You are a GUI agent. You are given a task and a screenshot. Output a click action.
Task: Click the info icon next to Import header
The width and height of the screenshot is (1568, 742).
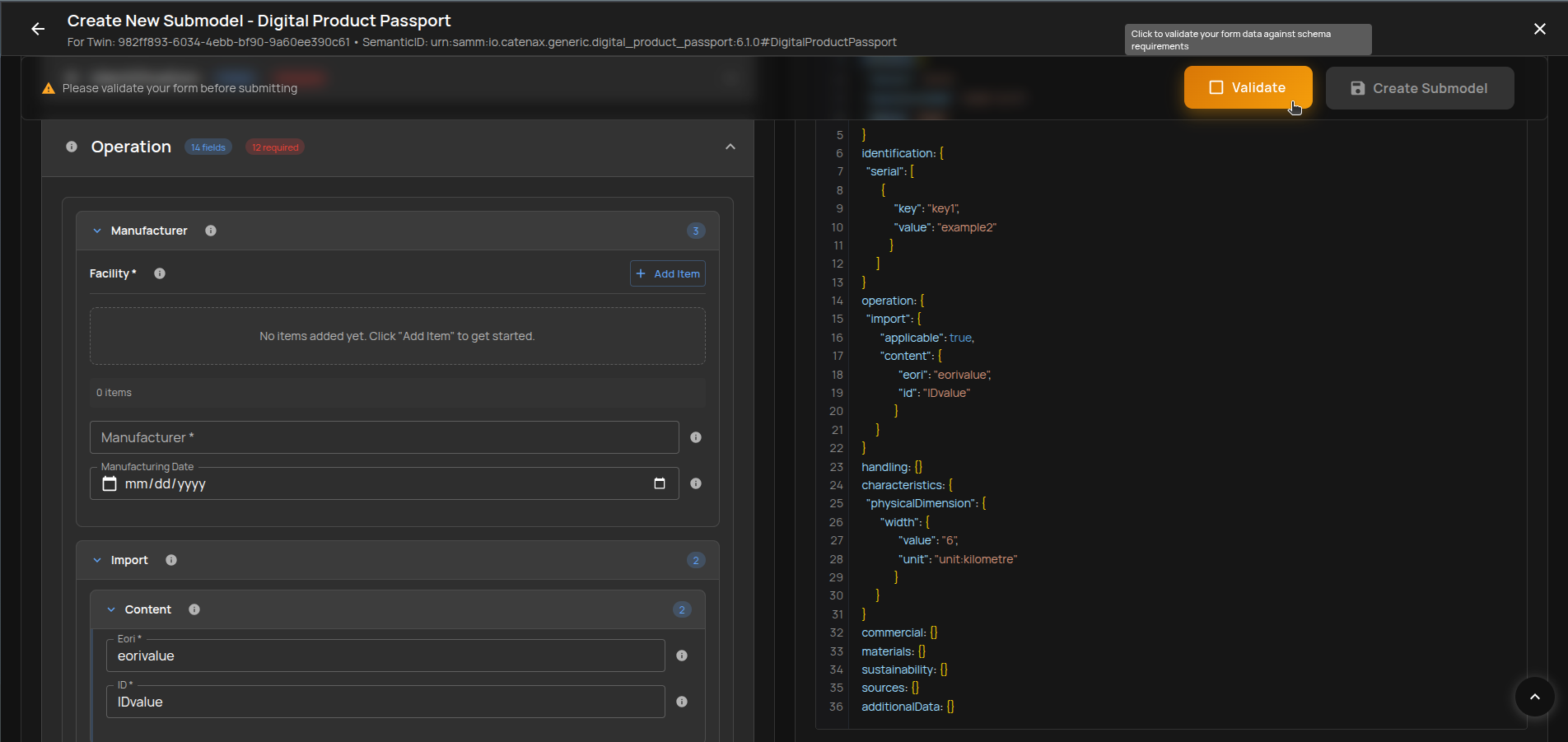(171, 559)
